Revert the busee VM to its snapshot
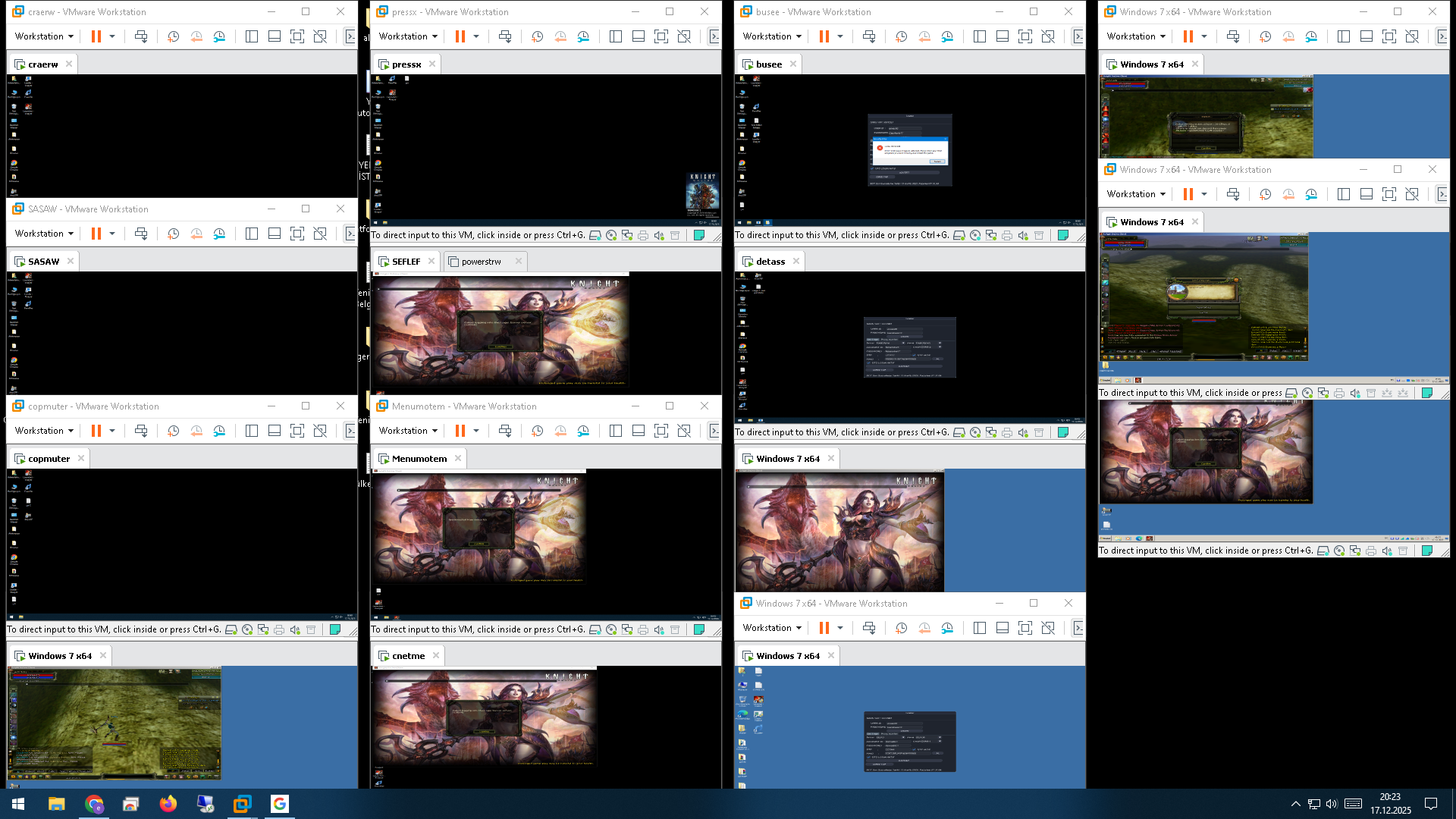This screenshot has width=1456, height=819. 924,36
